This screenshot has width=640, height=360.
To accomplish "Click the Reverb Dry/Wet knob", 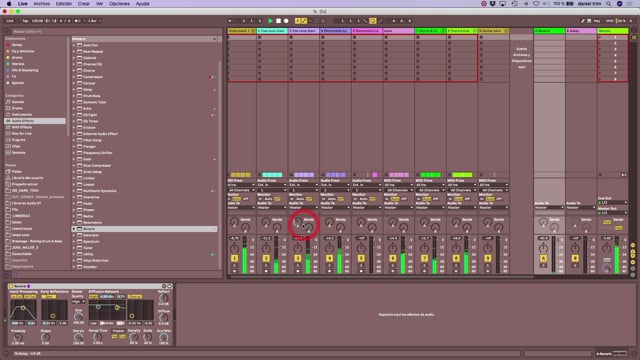I will [164, 338].
